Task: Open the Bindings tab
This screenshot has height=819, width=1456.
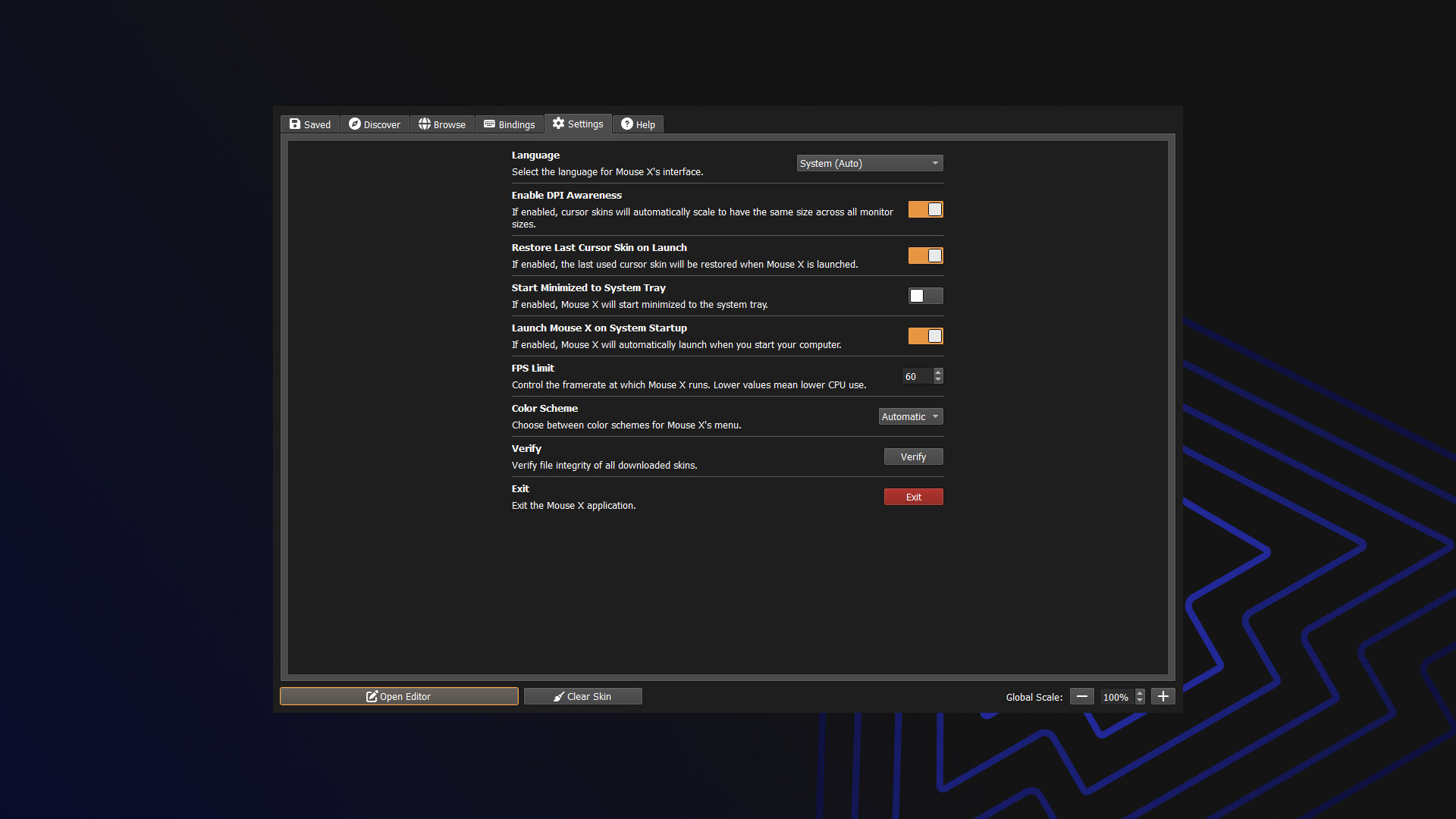Action: tap(510, 124)
